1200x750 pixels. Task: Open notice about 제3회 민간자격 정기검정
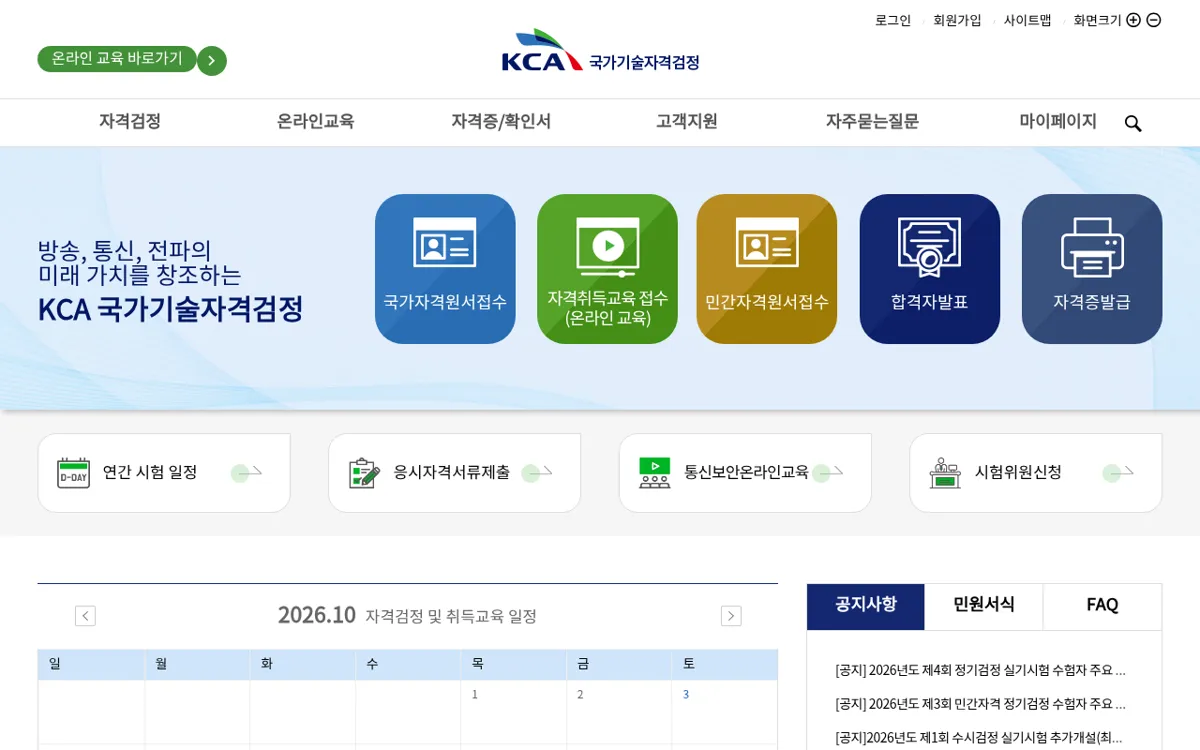[x=981, y=704]
